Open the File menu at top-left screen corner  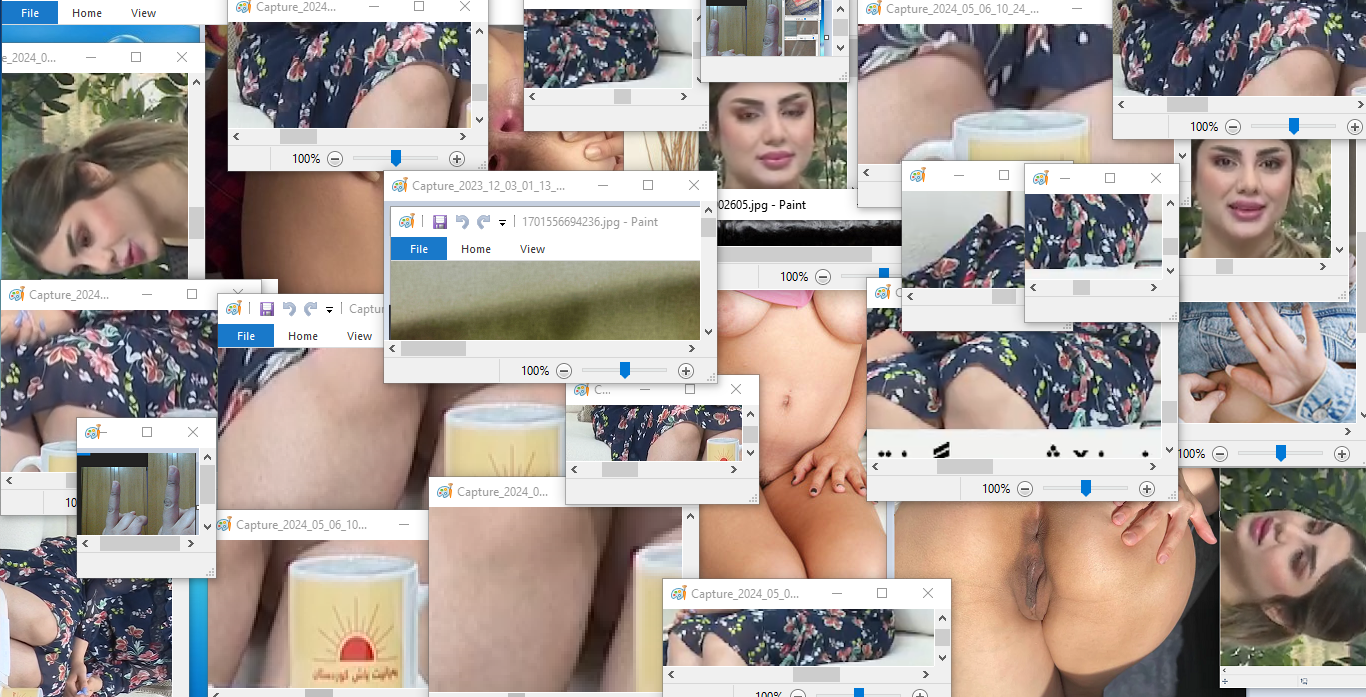30,13
